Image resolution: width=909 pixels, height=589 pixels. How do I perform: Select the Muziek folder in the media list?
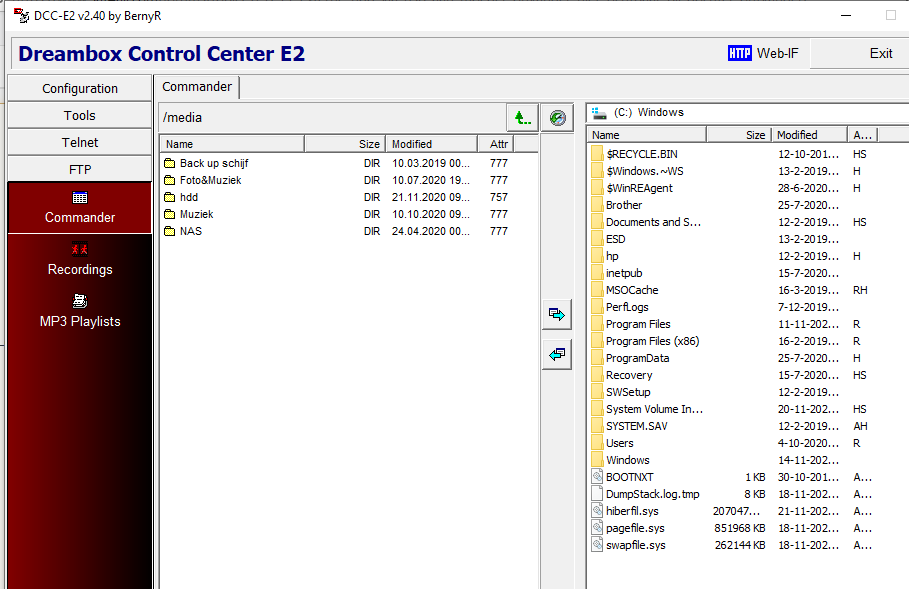(x=196, y=214)
